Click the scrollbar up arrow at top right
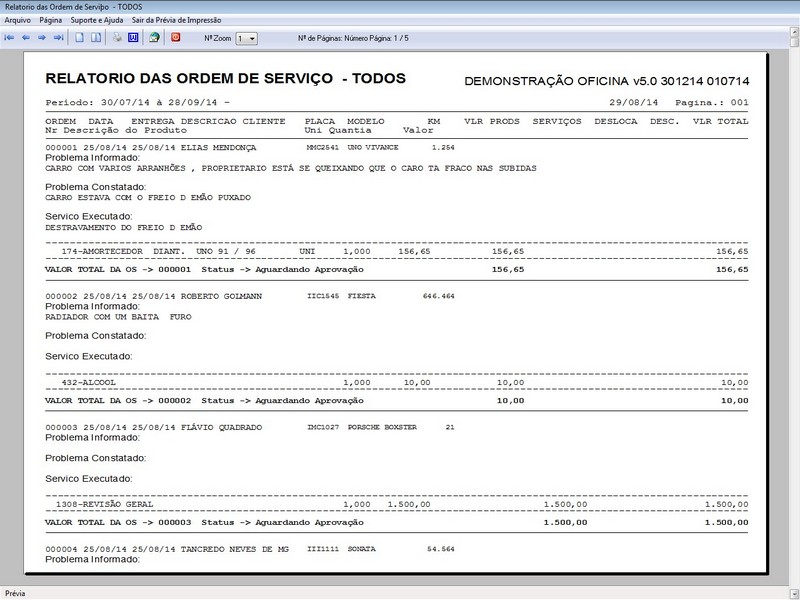800x600 pixels. click(x=794, y=32)
